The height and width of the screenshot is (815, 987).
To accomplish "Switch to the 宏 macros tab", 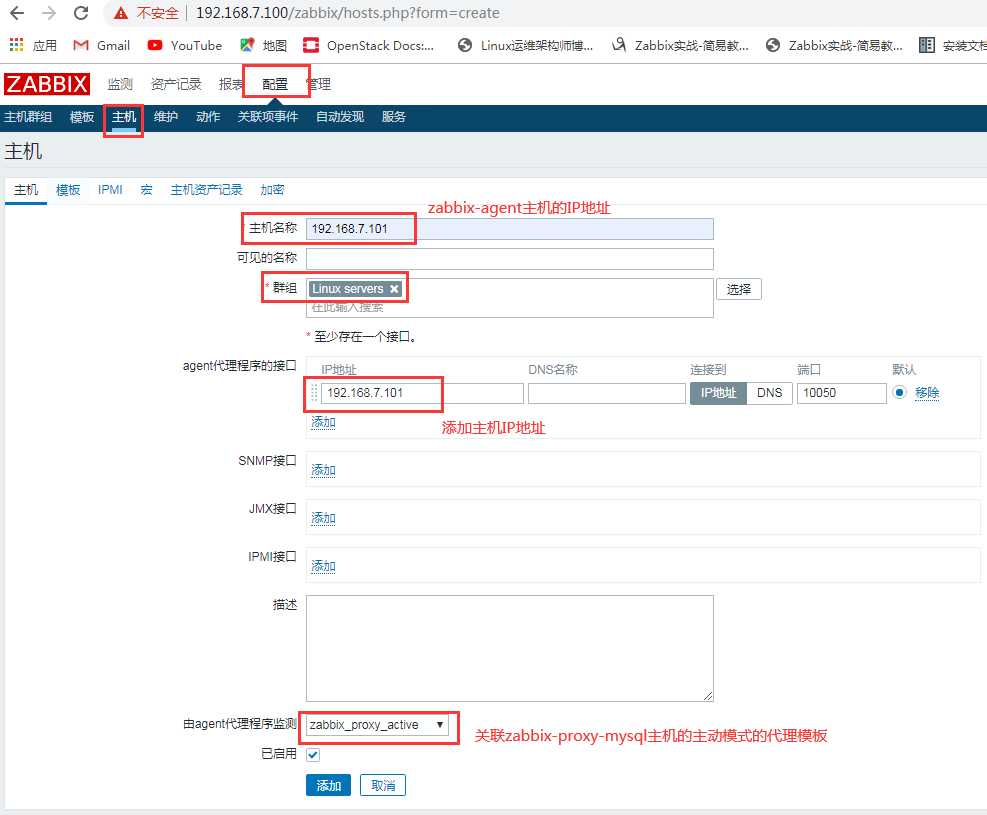I will pyautogui.click(x=147, y=190).
